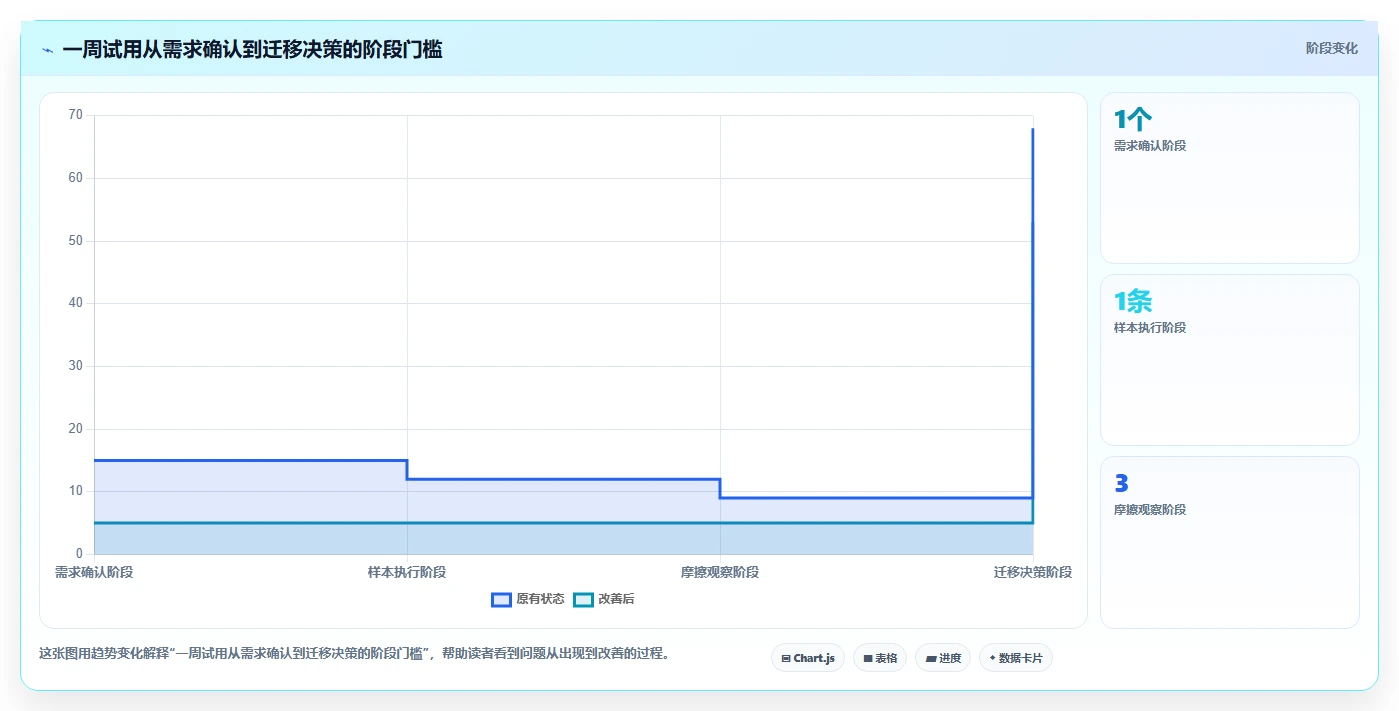
Task: Click the description sentence below the chart
Action: 354,654
